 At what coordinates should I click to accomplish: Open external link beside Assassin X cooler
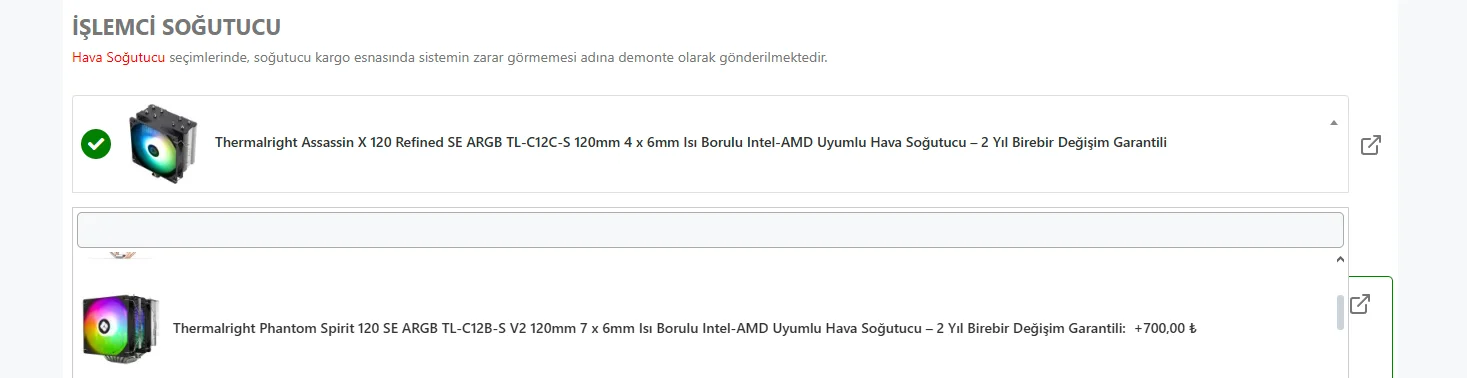[1371, 145]
